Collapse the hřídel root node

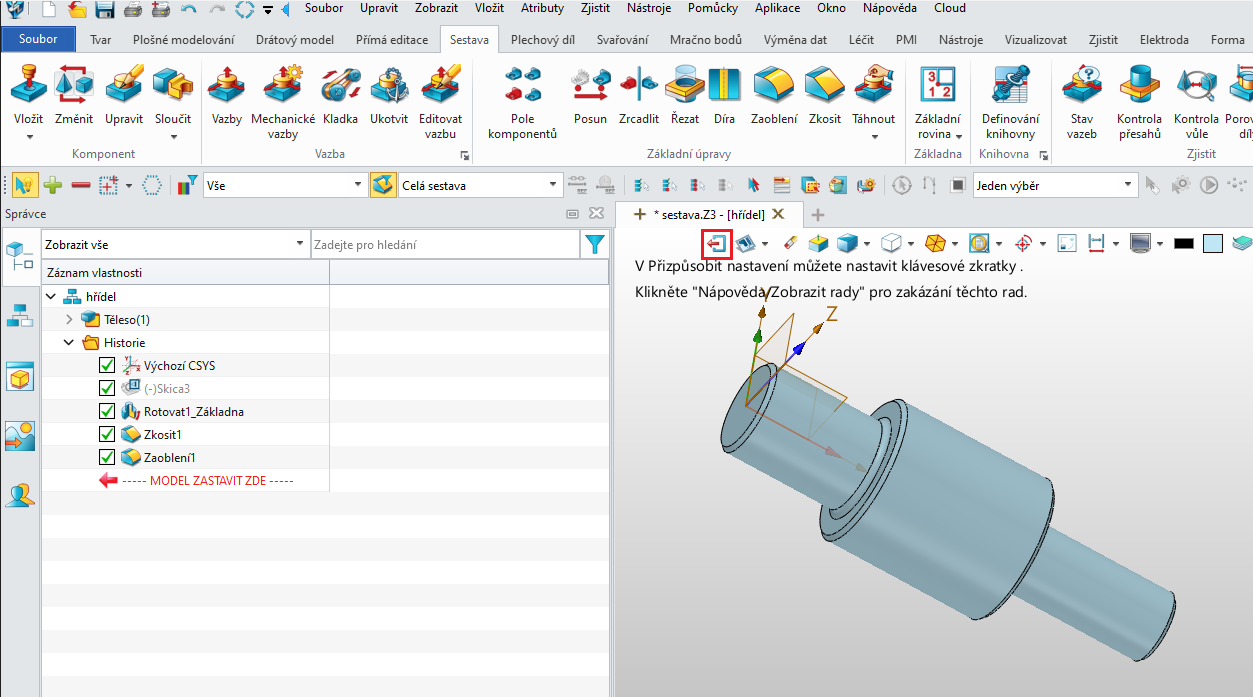[x=51, y=296]
